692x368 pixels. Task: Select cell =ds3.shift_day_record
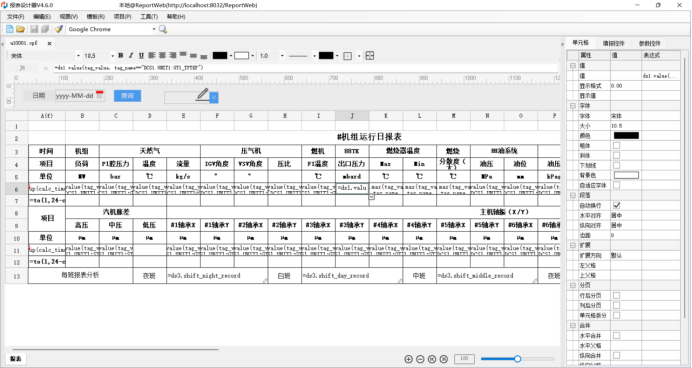352,276
